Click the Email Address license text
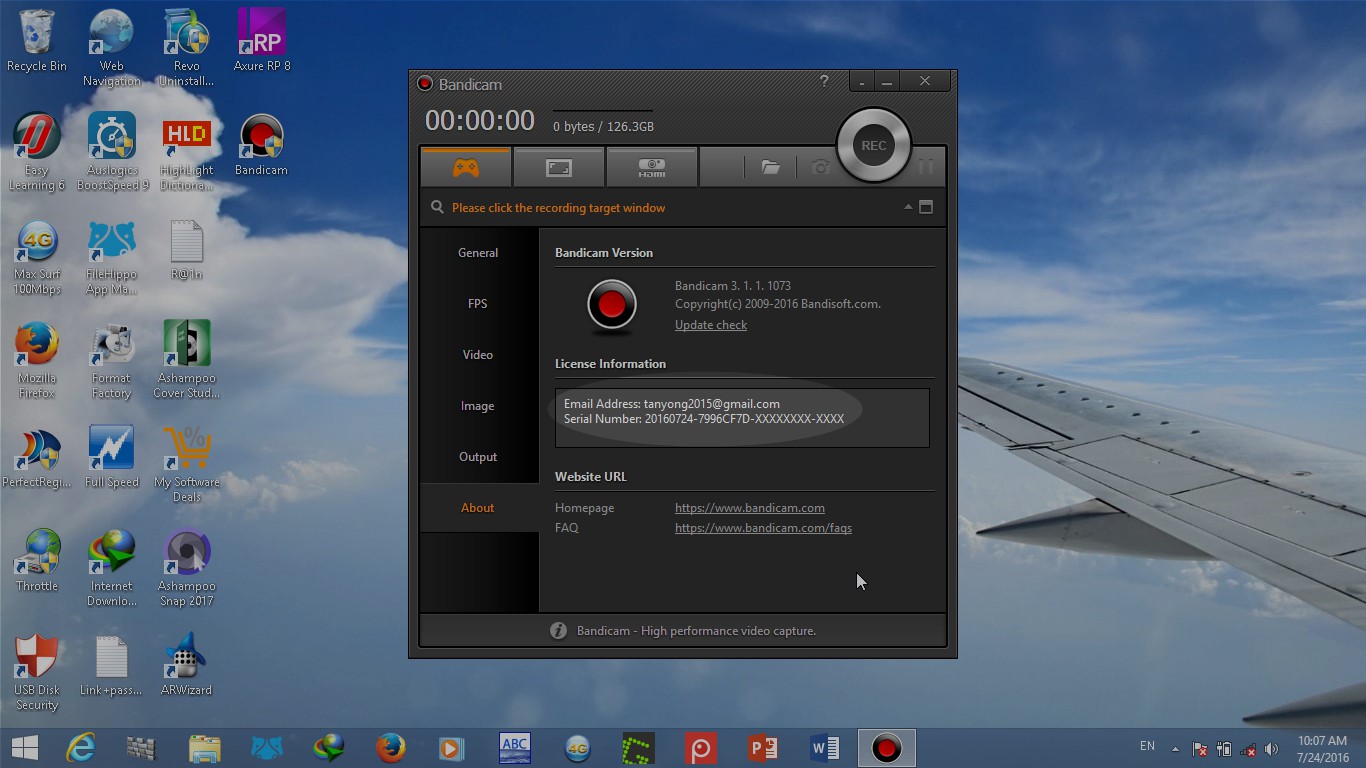The width and height of the screenshot is (1366, 768). pyautogui.click(x=672, y=404)
